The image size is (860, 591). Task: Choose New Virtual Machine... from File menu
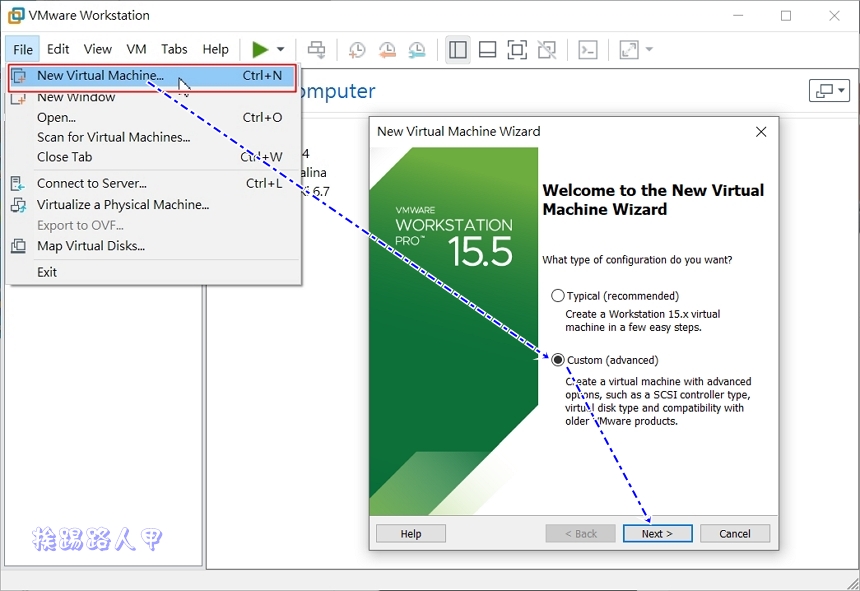tap(100, 75)
